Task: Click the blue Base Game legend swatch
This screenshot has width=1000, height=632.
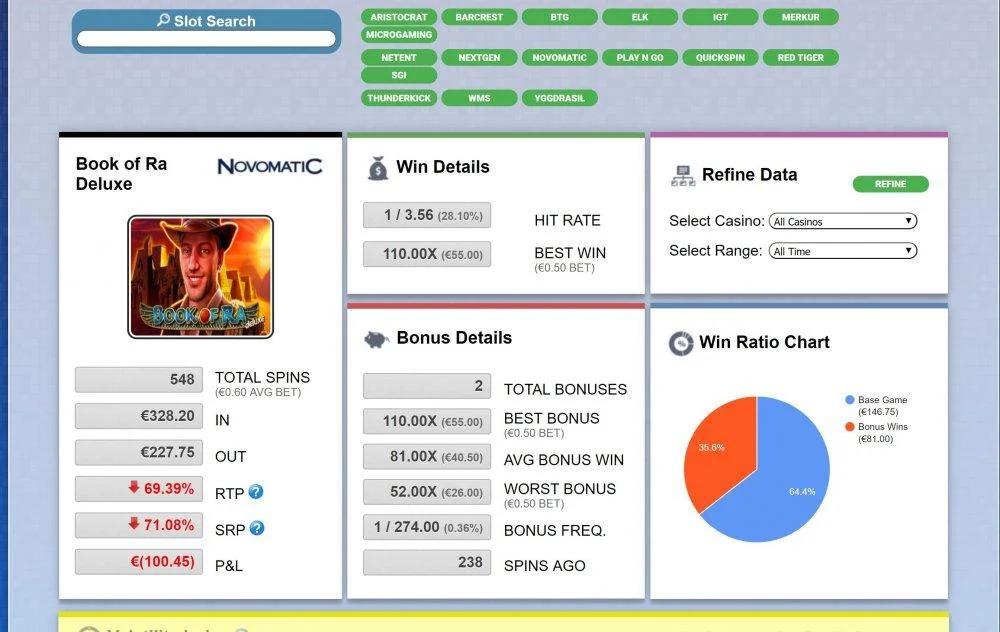Action: (x=849, y=400)
